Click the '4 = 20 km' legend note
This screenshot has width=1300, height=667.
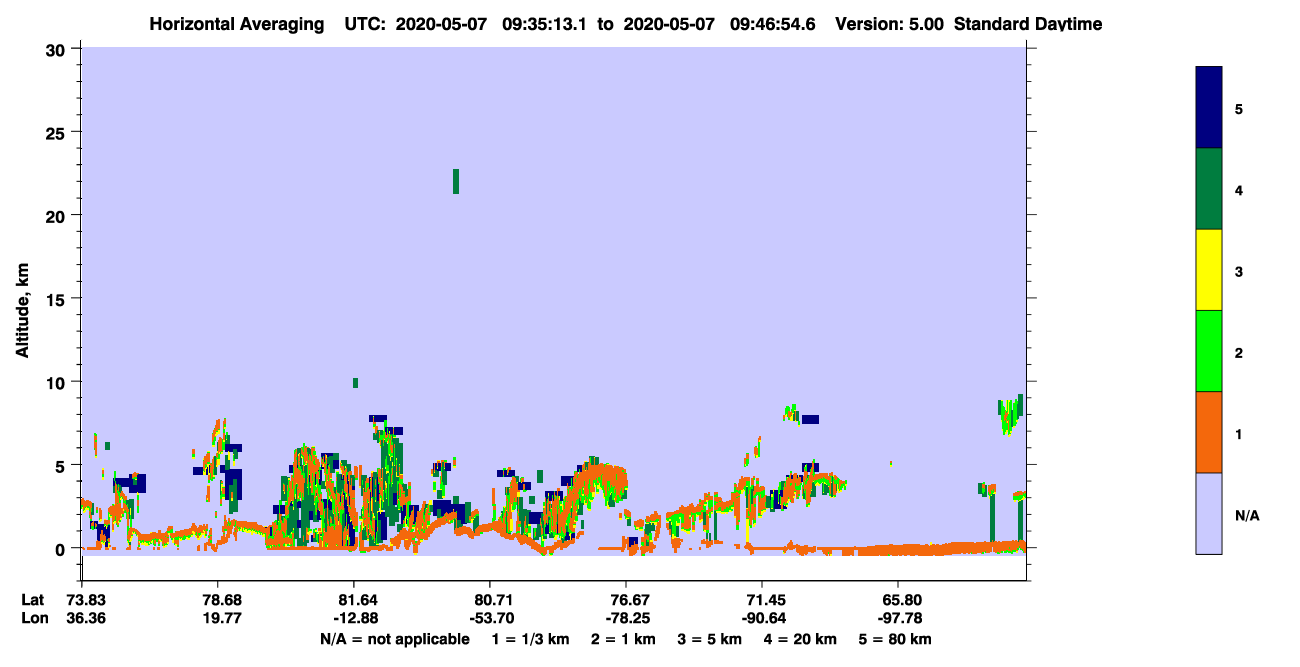click(802, 639)
